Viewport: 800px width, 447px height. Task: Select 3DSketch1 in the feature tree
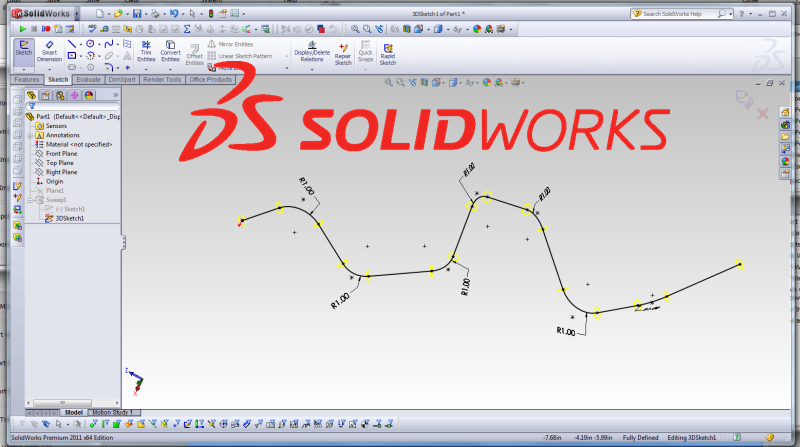coord(70,217)
